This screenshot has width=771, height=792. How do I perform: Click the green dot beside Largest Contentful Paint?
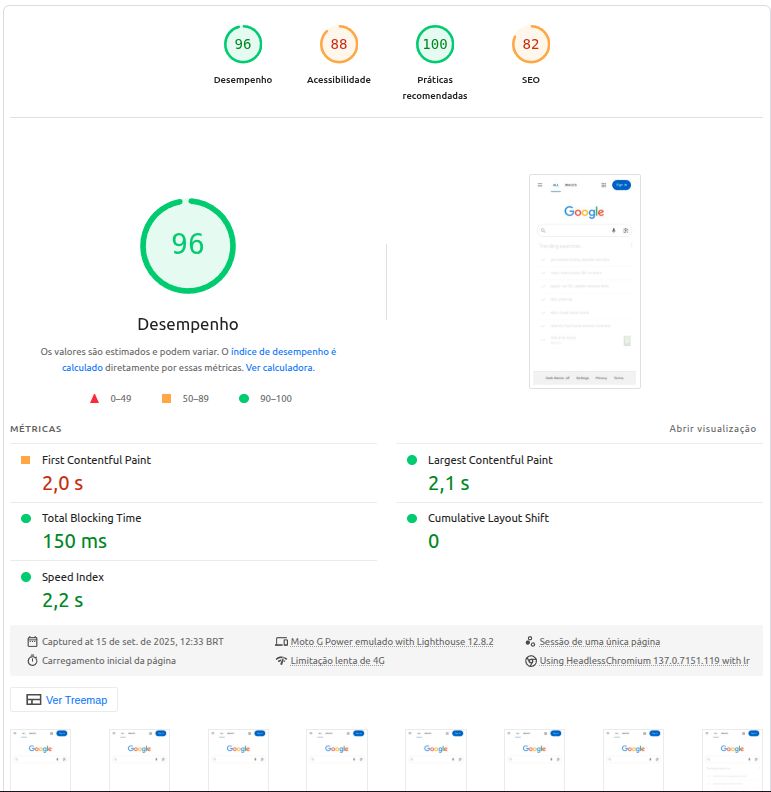point(412,460)
